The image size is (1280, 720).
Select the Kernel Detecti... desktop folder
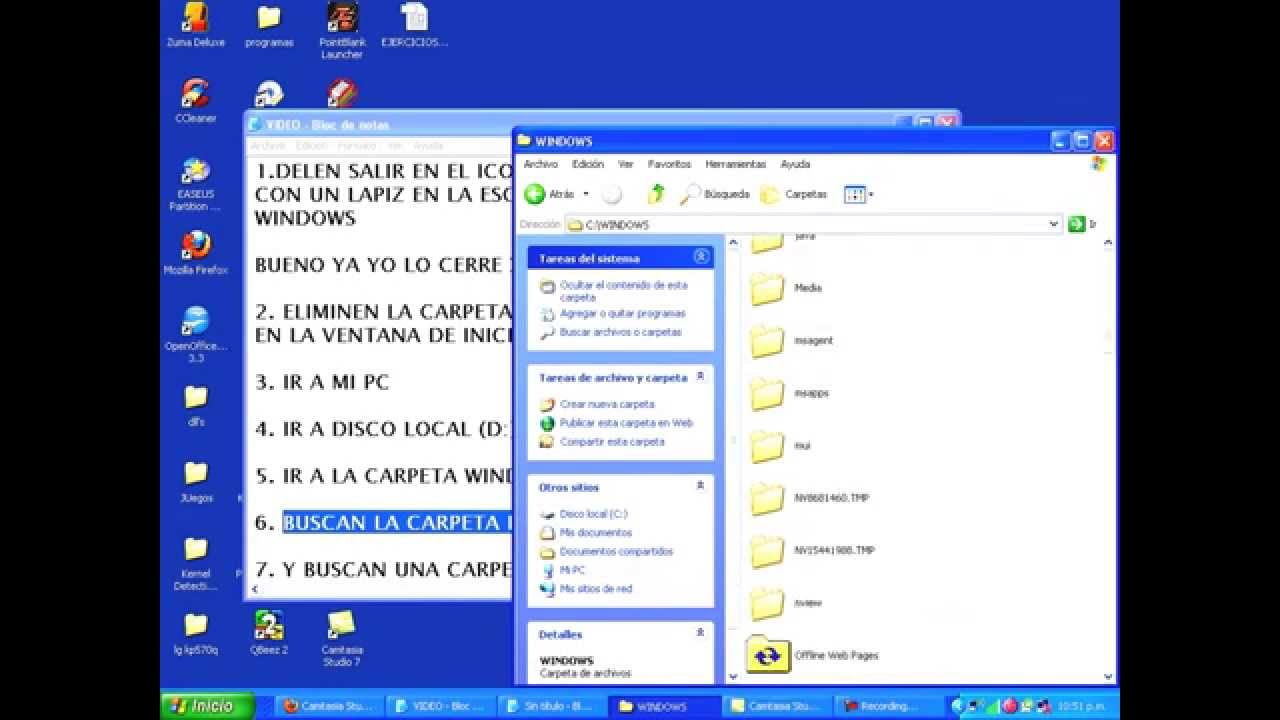pos(196,563)
